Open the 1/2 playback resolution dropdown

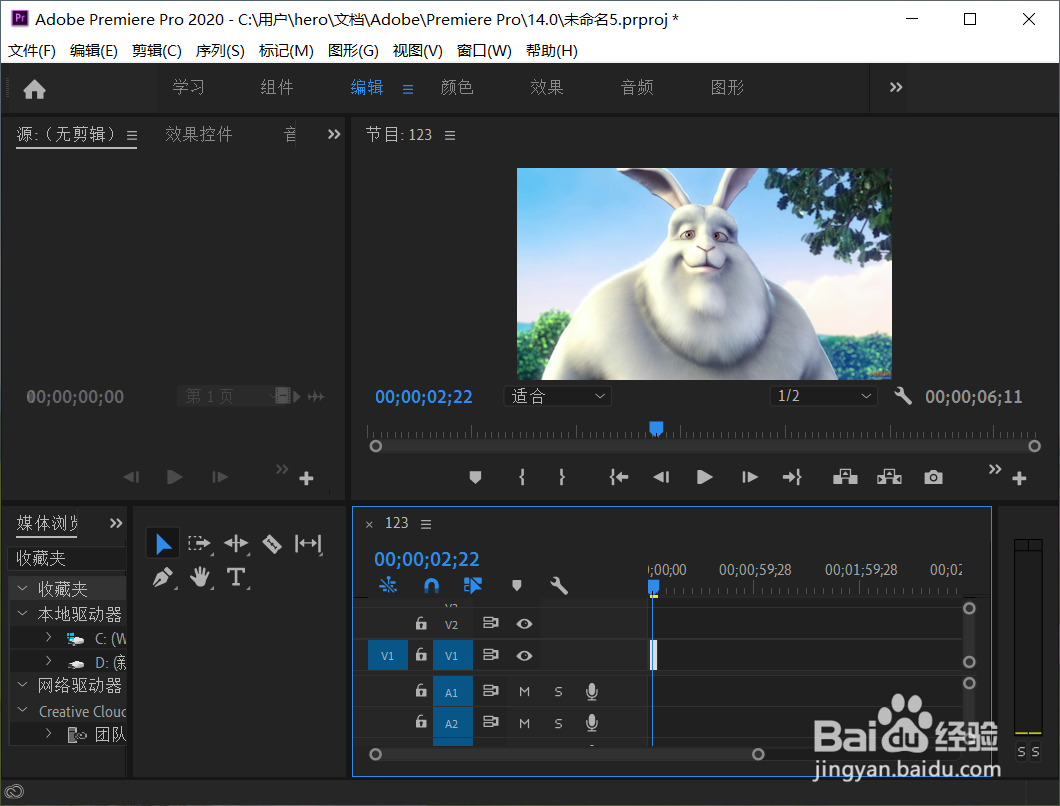click(823, 396)
